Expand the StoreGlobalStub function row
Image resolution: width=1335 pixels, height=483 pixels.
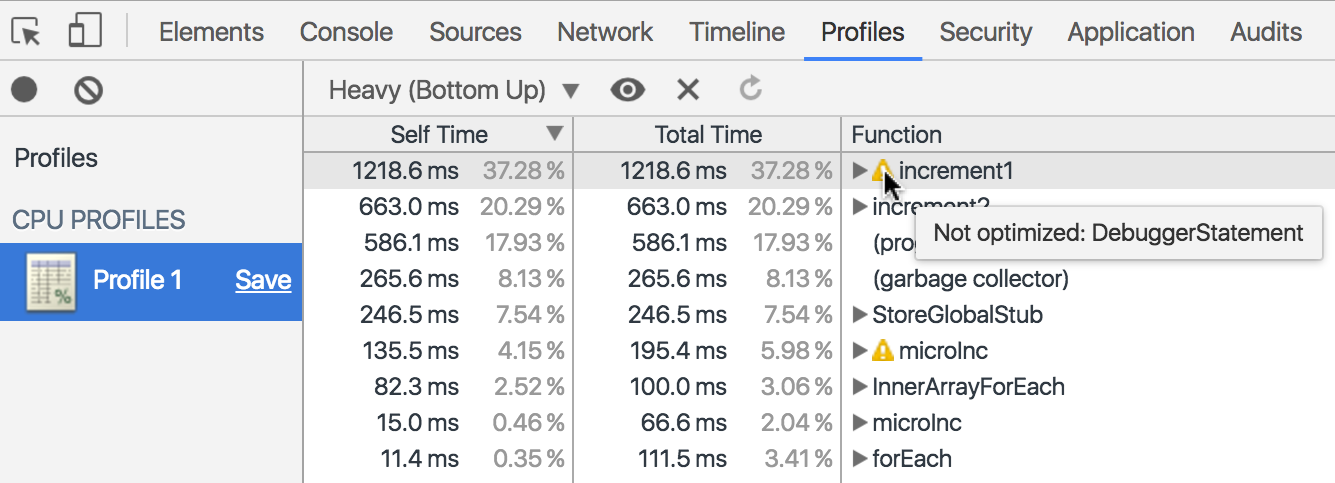(x=859, y=315)
